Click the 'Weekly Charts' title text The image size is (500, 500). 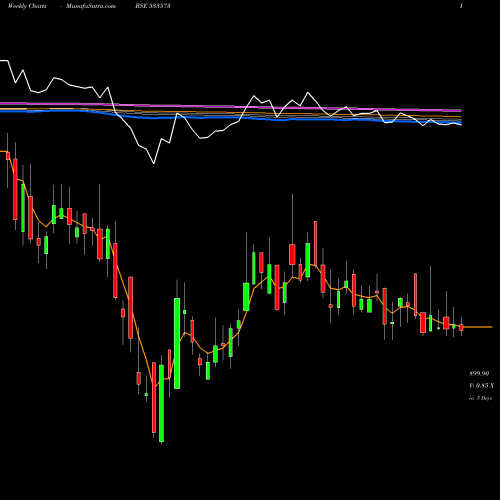pos(27,6)
